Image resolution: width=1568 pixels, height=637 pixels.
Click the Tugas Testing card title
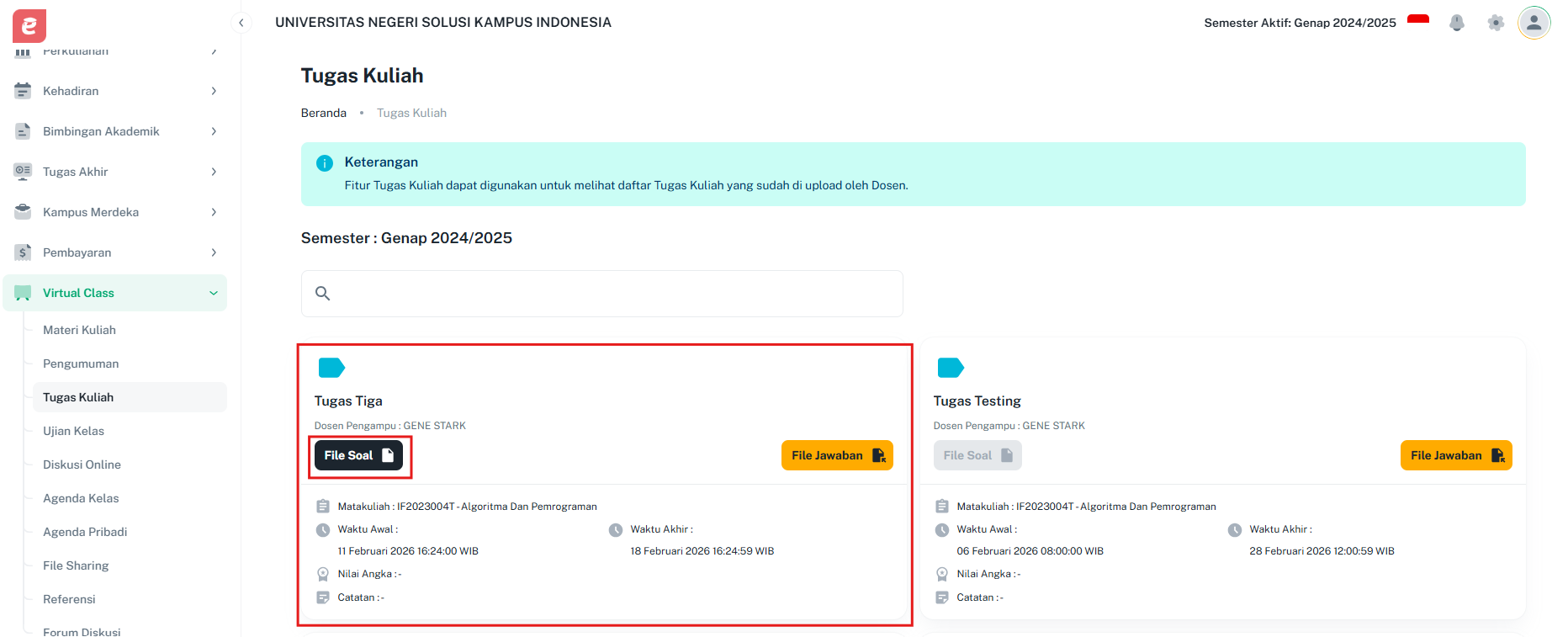(x=977, y=401)
